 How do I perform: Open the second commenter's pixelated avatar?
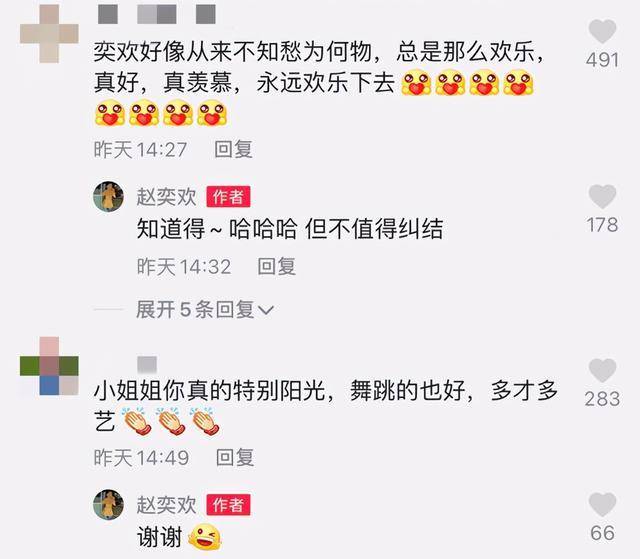pos(49,366)
